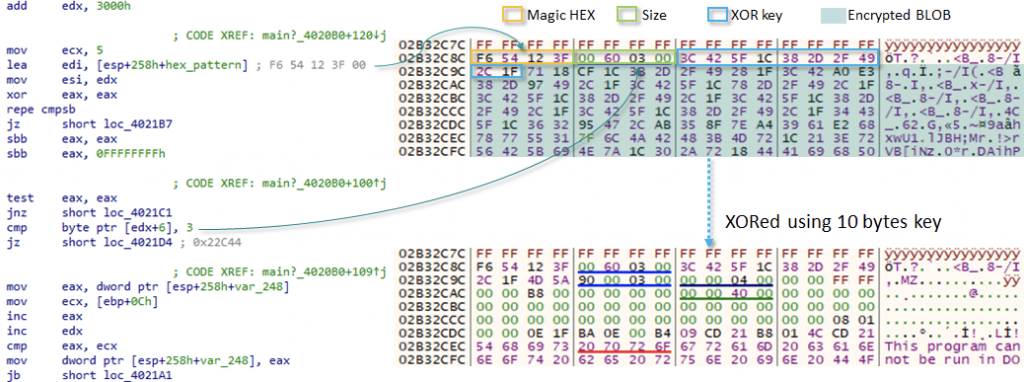Click the 'XORed using 10 bytes key' caption
The height and width of the screenshot is (382, 1024).
click(x=833, y=223)
